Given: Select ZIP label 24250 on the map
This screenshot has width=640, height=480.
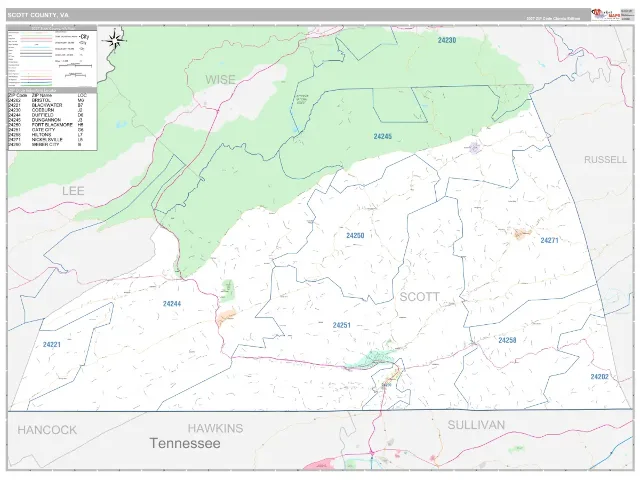Looking at the screenshot, I should pos(355,236).
